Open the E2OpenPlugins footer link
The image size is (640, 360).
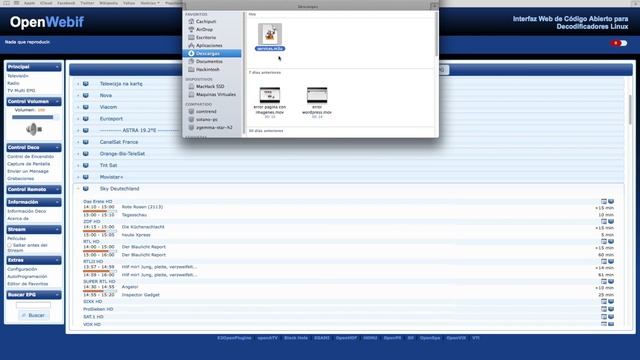(234, 338)
